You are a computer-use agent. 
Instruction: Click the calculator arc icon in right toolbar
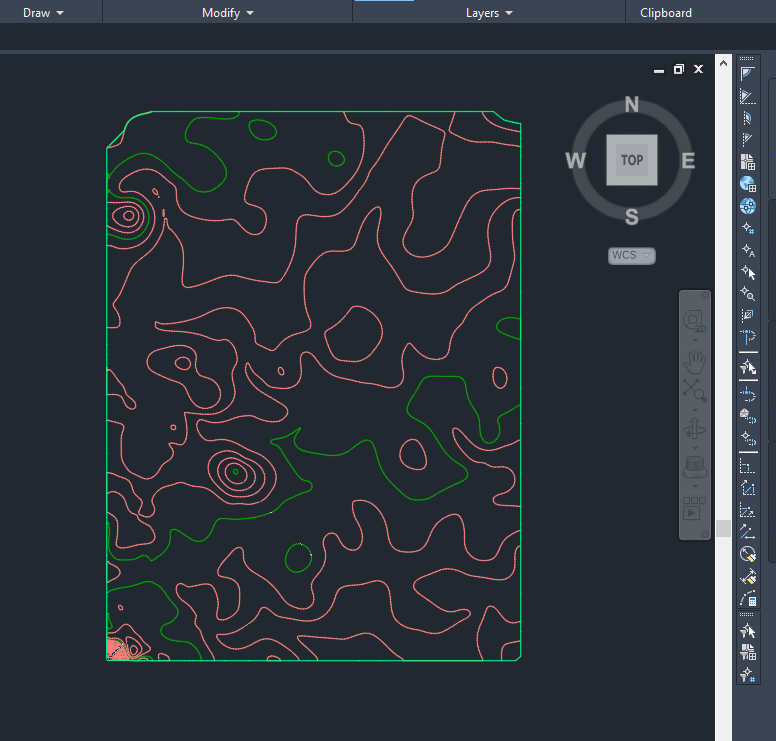click(747, 599)
